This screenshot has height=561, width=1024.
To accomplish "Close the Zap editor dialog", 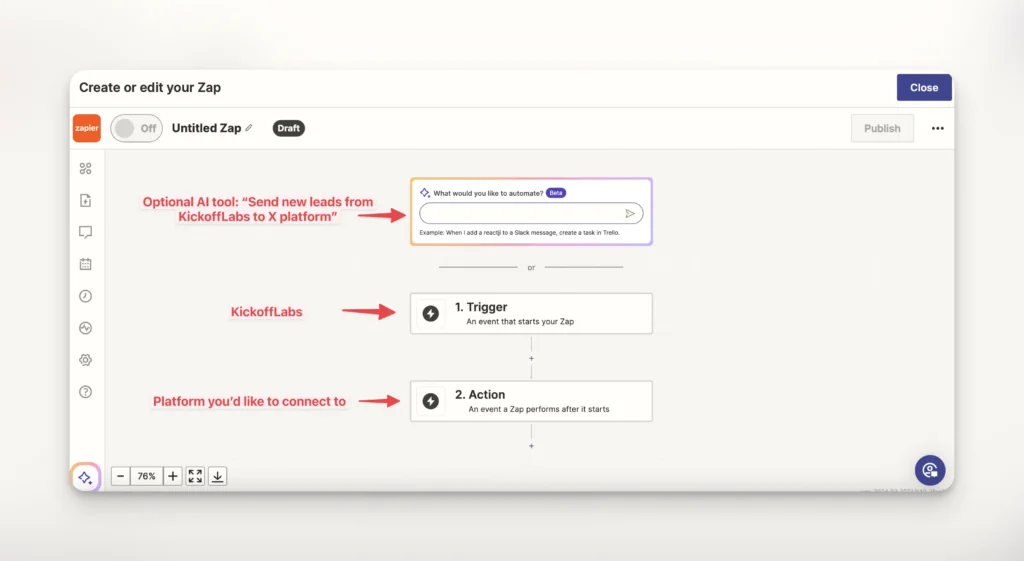I will (923, 88).
